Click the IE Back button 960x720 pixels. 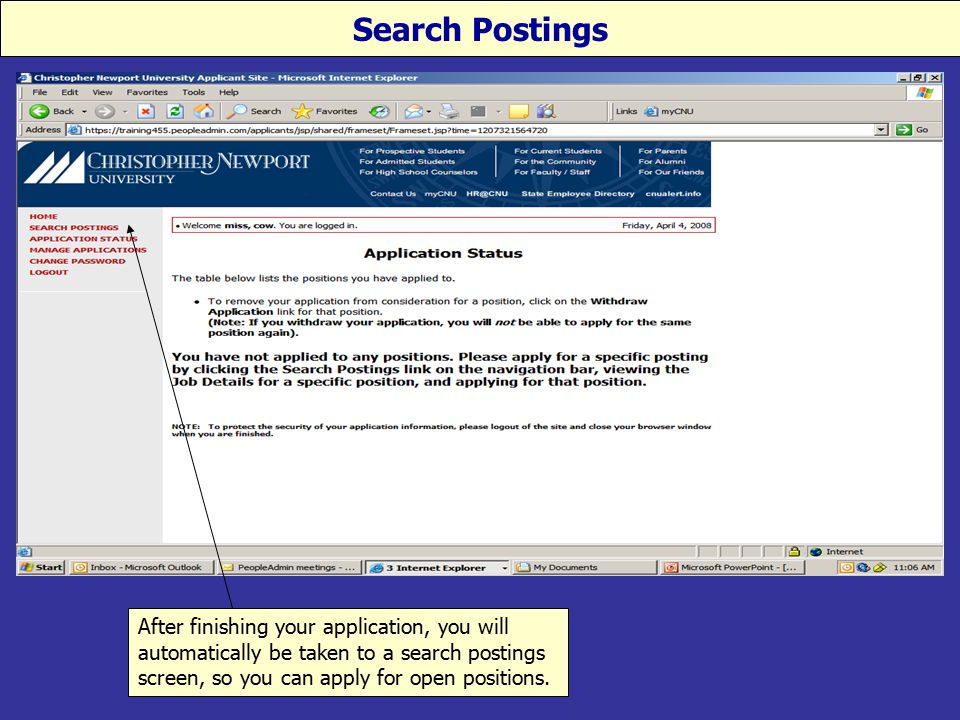51,111
